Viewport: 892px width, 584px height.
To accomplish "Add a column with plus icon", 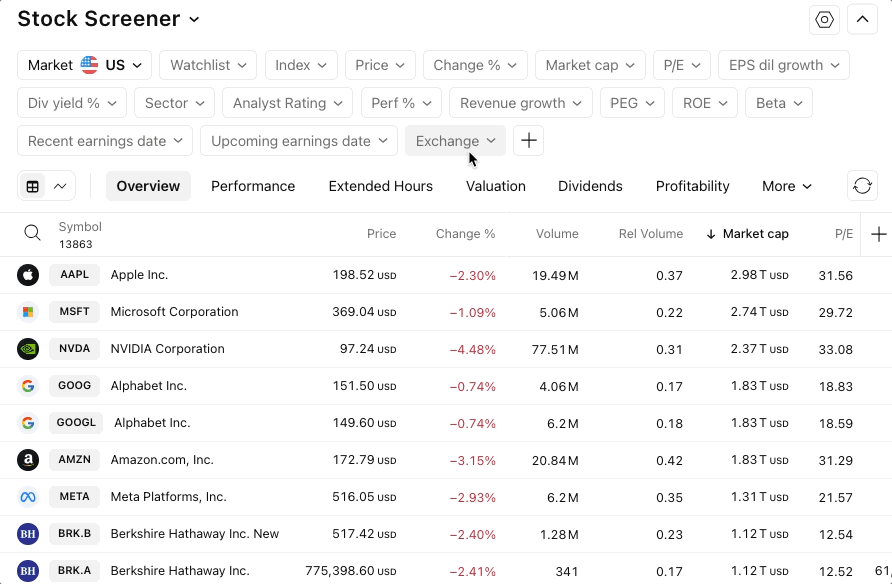I will click(878, 234).
